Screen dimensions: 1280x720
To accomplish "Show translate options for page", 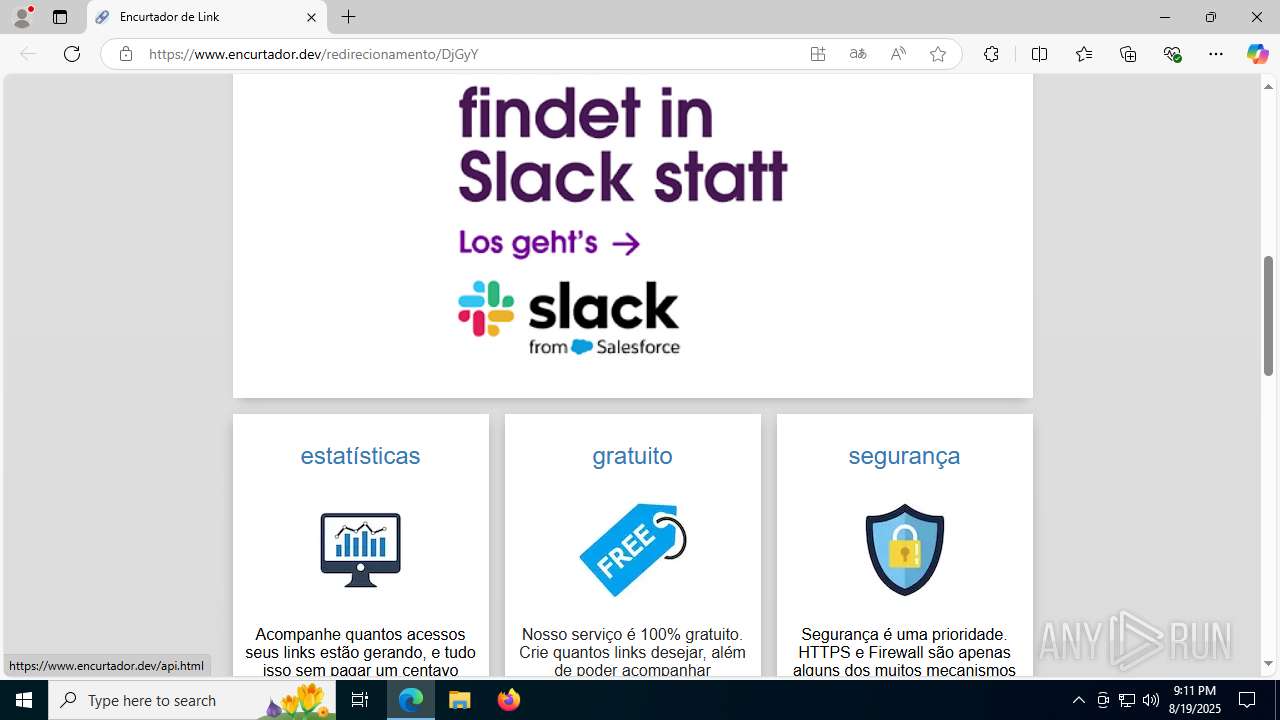I will (x=858, y=54).
